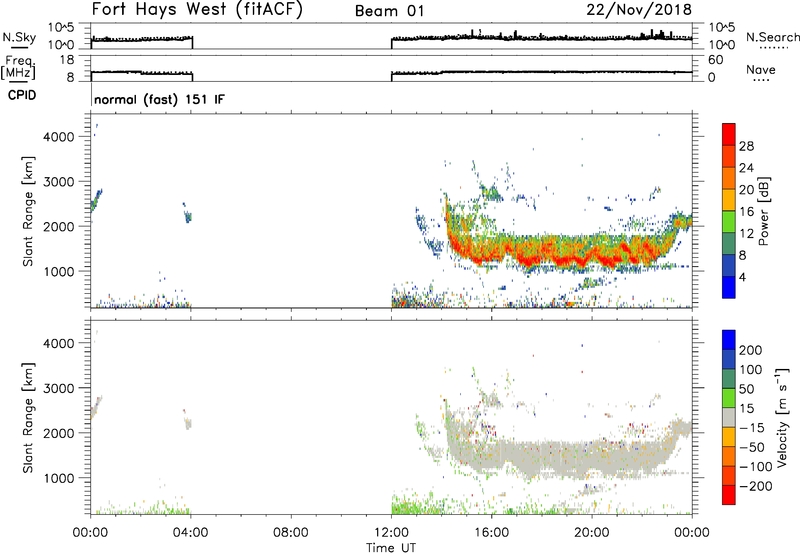The width and height of the screenshot is (800, 554).
Task: Click the '04:00' time axis tick label
Action: point(191,533)
